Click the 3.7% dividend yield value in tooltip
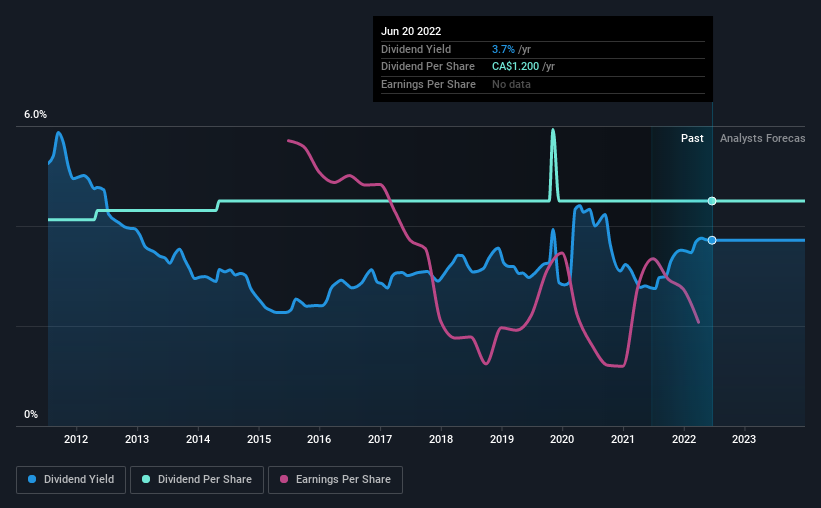 503,49
